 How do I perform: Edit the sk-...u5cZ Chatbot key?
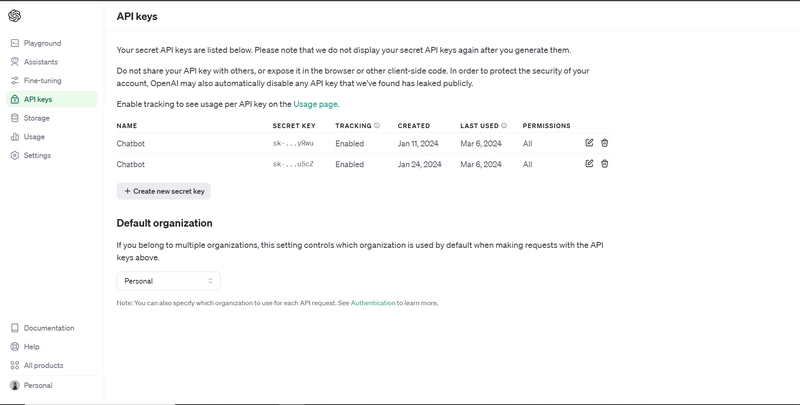coord(589,164)
